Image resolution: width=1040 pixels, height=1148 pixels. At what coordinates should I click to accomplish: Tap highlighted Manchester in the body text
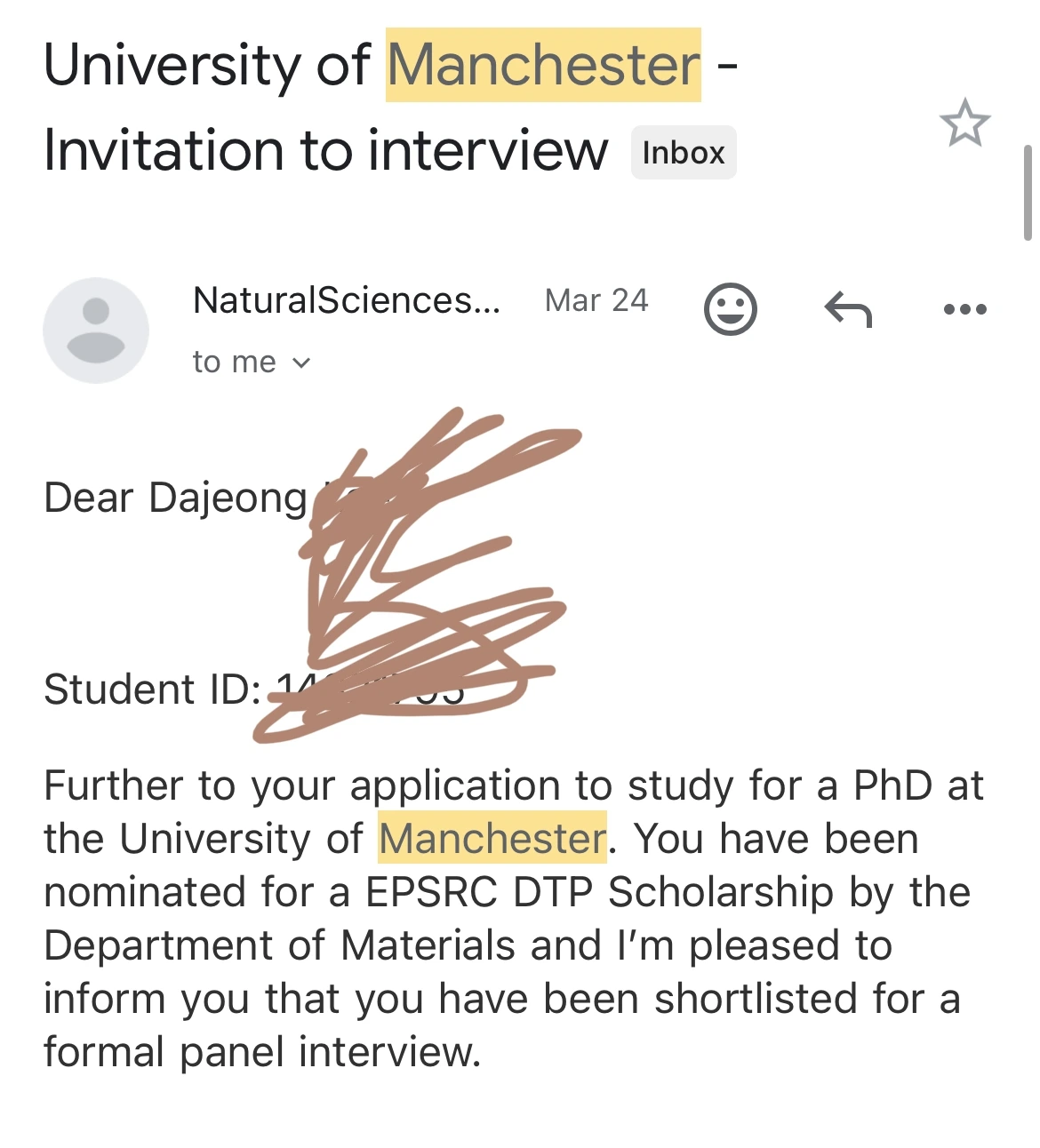pos(492,838)
